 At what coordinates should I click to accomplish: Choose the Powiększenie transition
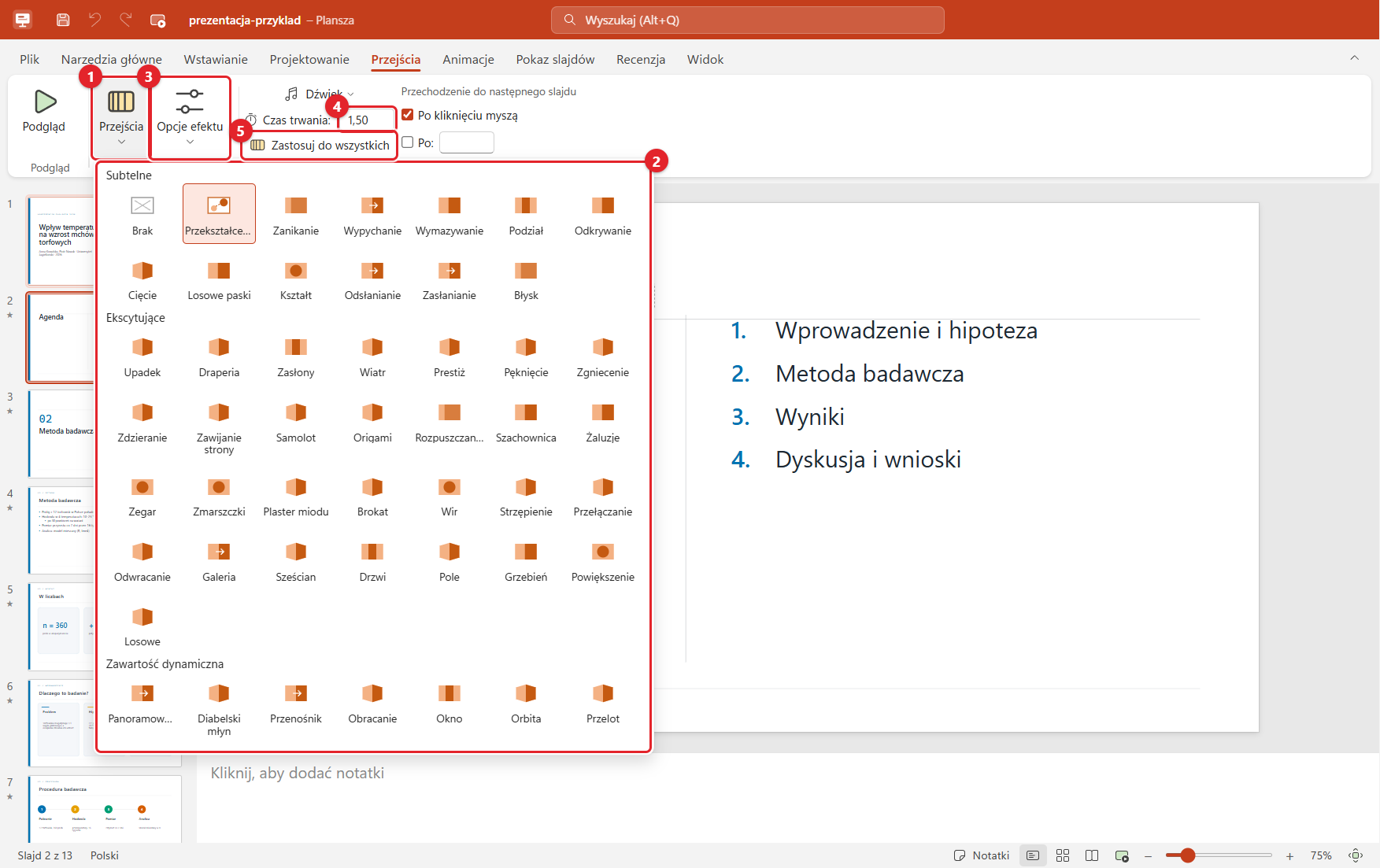coord(603,561)
